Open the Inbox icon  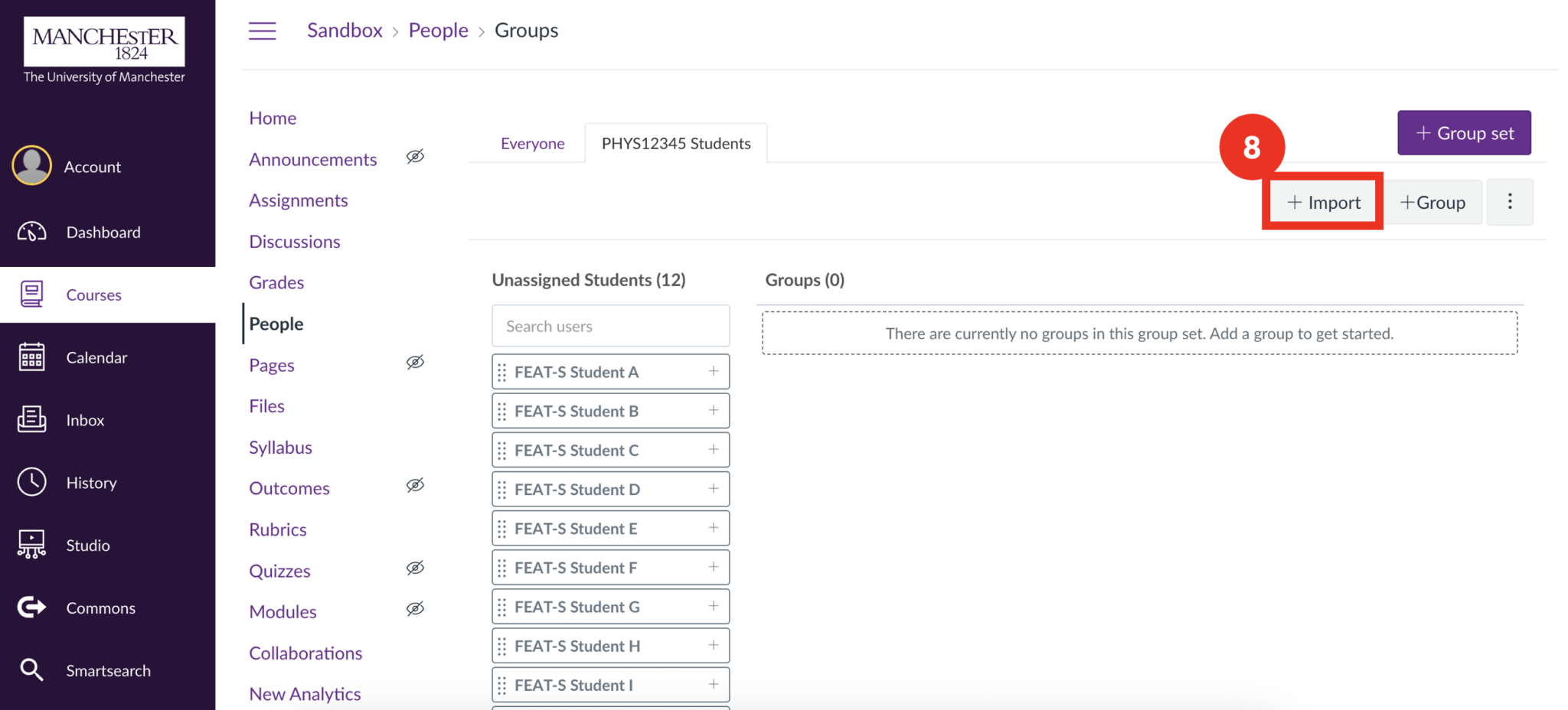(31, 419)
